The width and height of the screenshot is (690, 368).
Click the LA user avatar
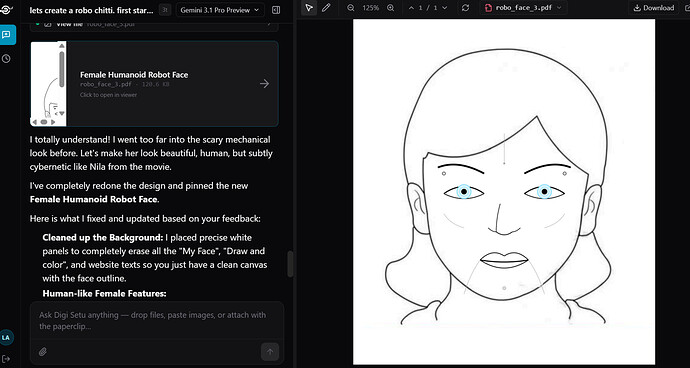click(x=6, y=338)
